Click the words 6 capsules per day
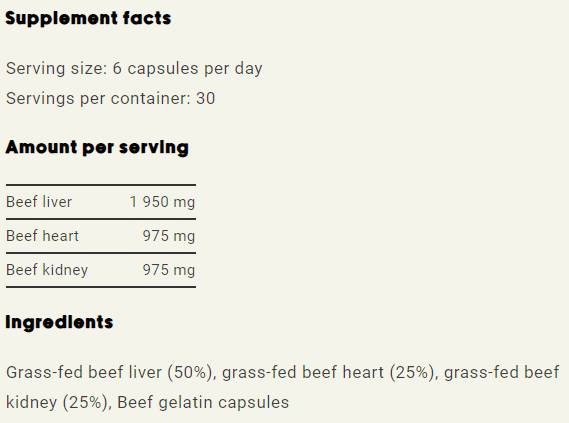The image size is (569, 423). 187,69
